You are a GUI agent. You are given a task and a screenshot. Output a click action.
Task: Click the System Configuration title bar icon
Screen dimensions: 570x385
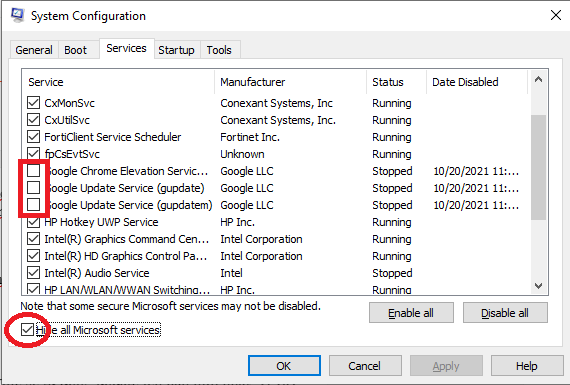coord(17,15)
